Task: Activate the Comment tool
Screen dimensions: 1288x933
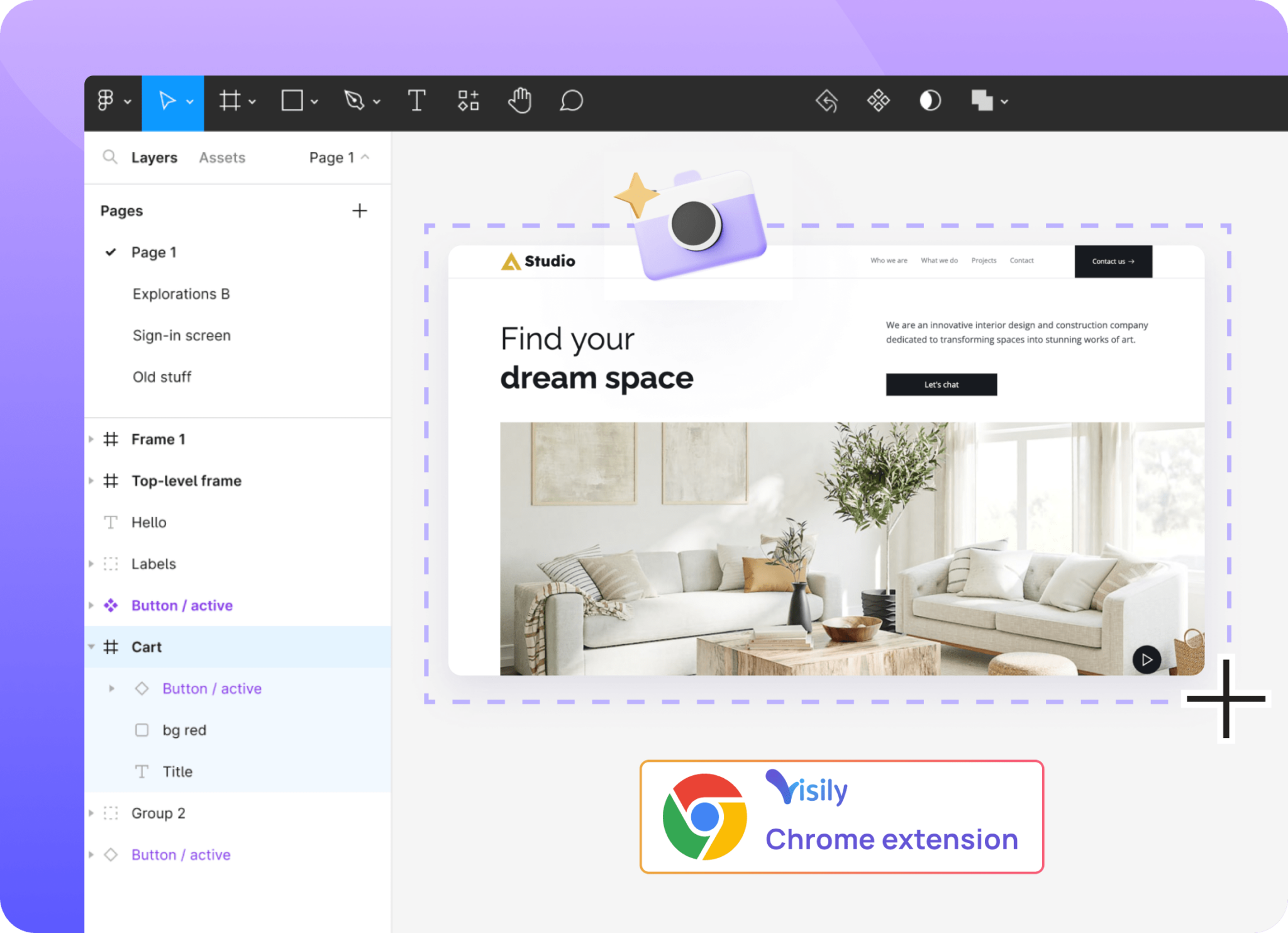Action: pos(571,101)
